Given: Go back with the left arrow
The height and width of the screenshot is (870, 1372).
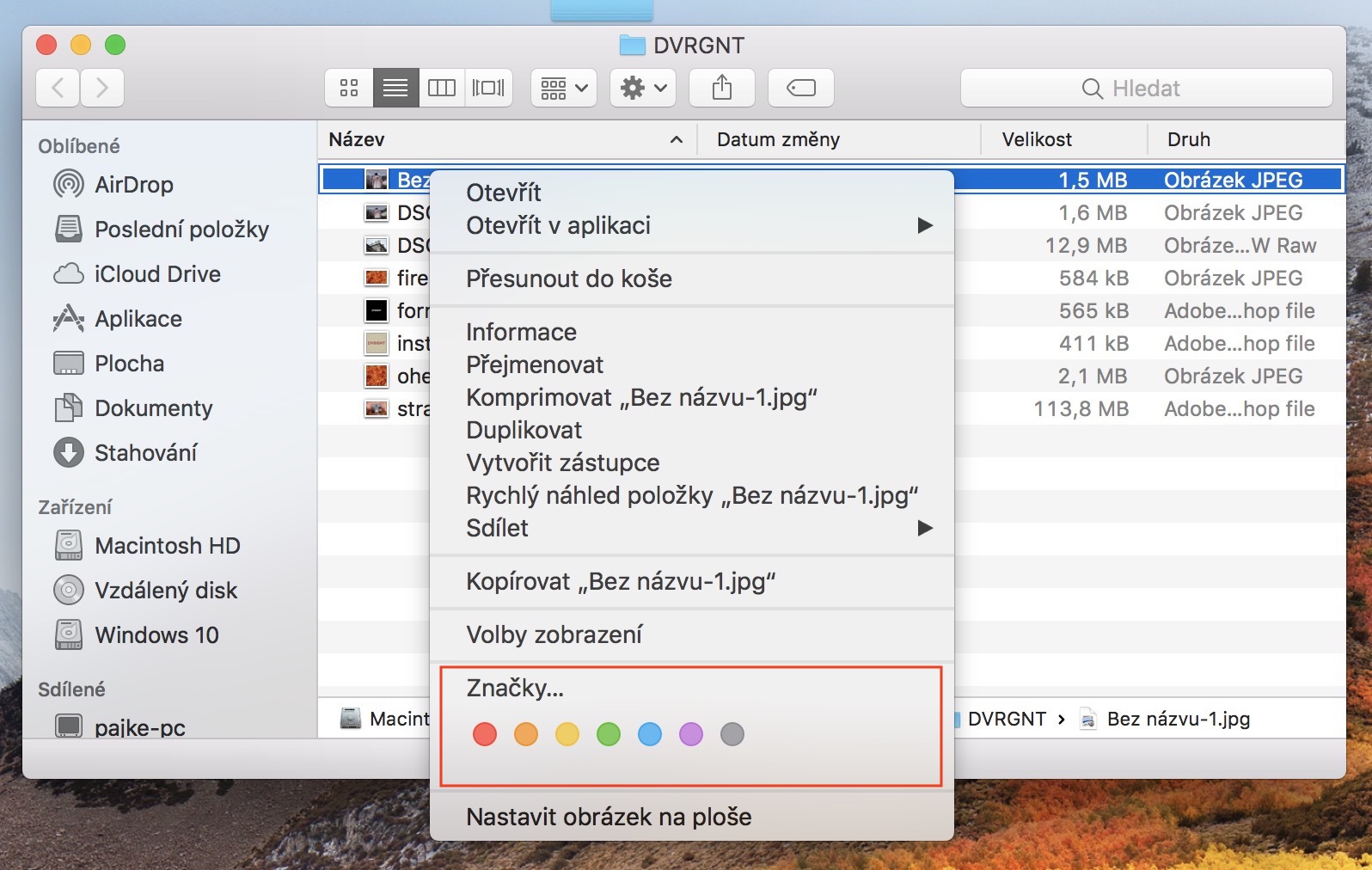Looking at the screenshot, I should 58,88.
